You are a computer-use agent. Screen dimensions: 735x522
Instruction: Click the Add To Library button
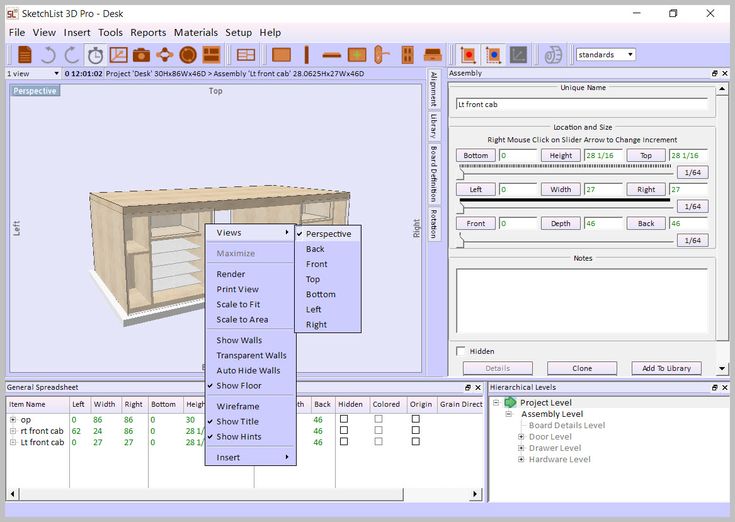pyautogui.click(x=665, y=368)
